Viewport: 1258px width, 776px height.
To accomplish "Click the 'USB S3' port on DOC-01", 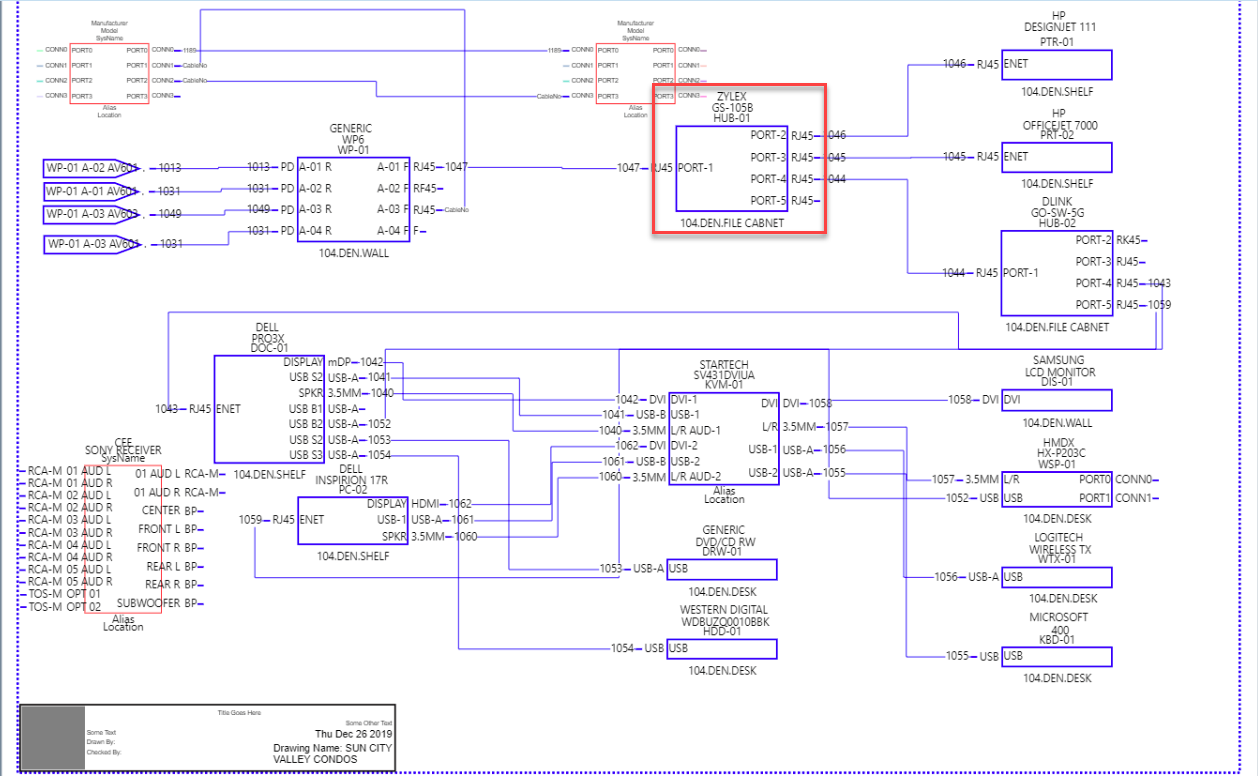I will click(x=306, y=455).
